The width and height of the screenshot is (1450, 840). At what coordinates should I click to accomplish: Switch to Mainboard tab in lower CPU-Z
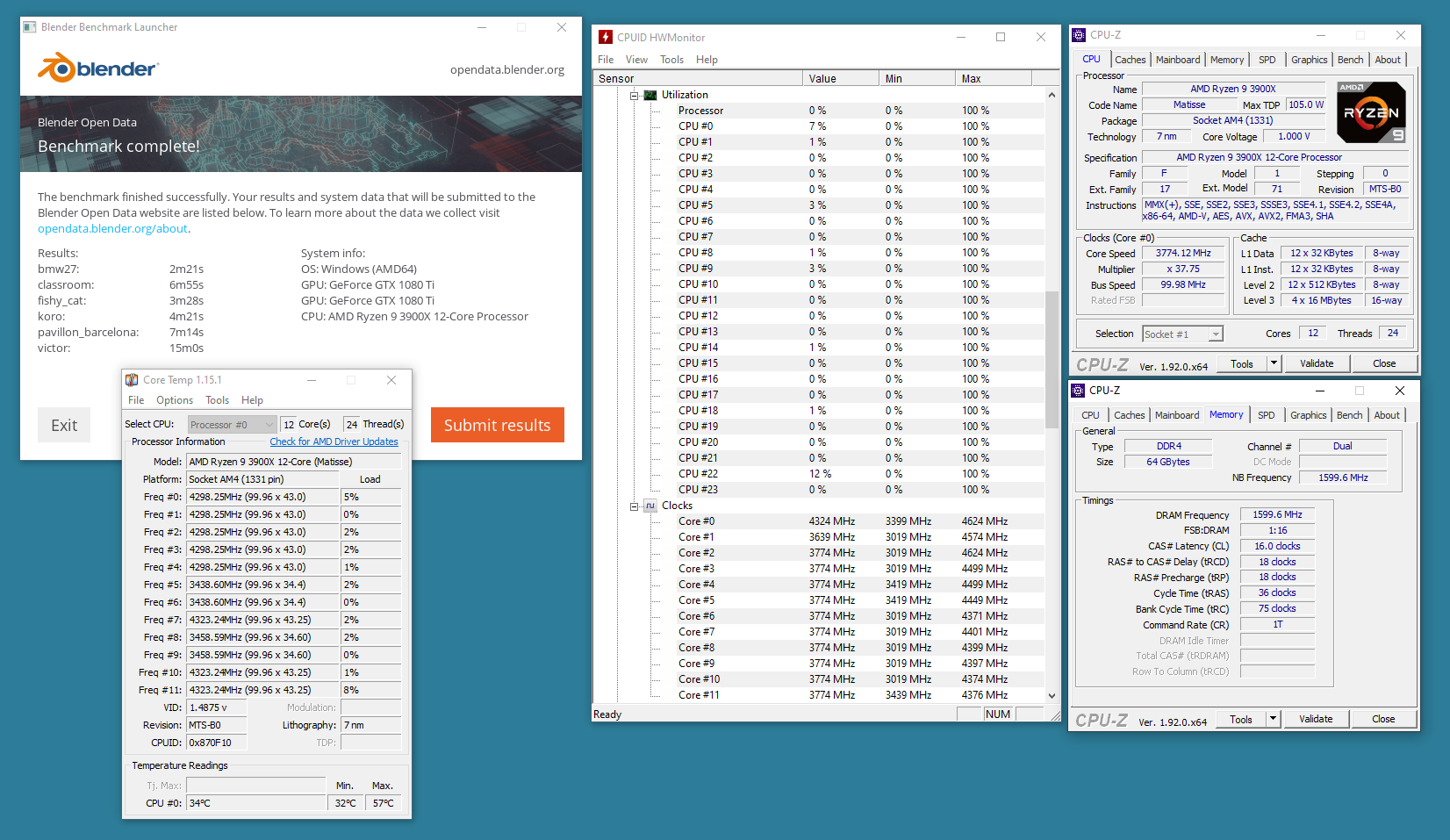click(x=1177, y=415)
